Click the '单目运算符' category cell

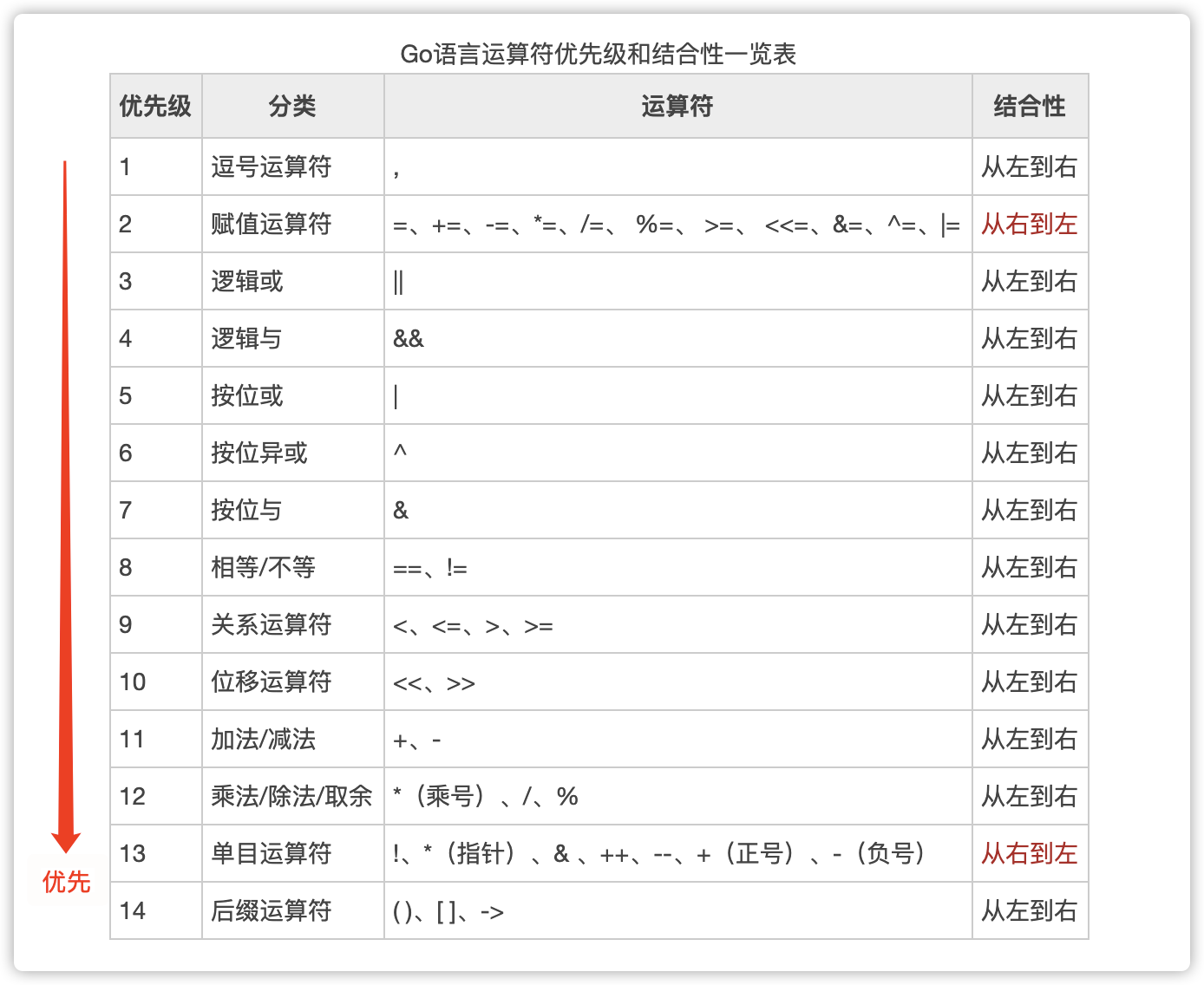293,853
